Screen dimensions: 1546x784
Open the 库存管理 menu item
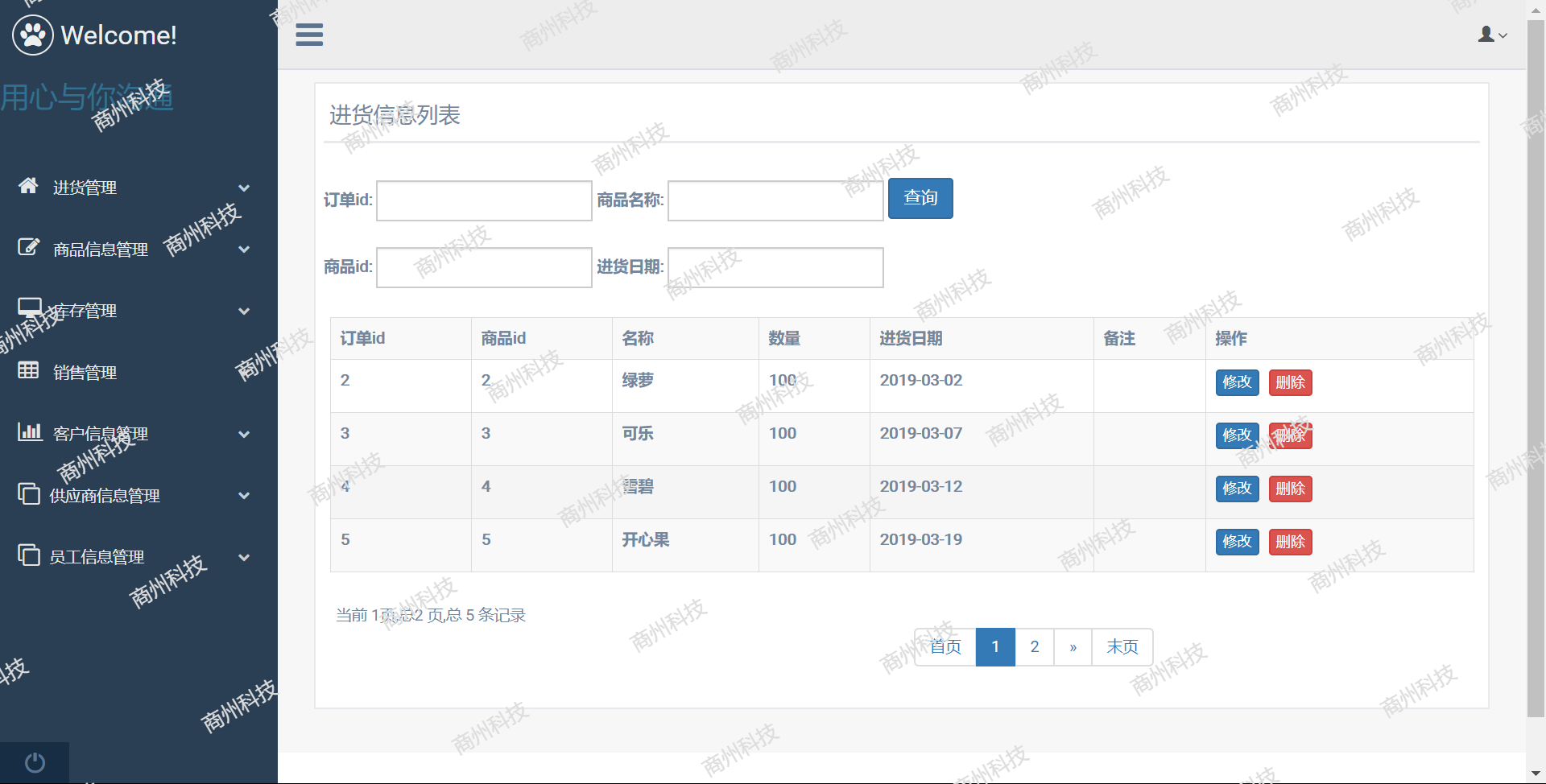85,311
